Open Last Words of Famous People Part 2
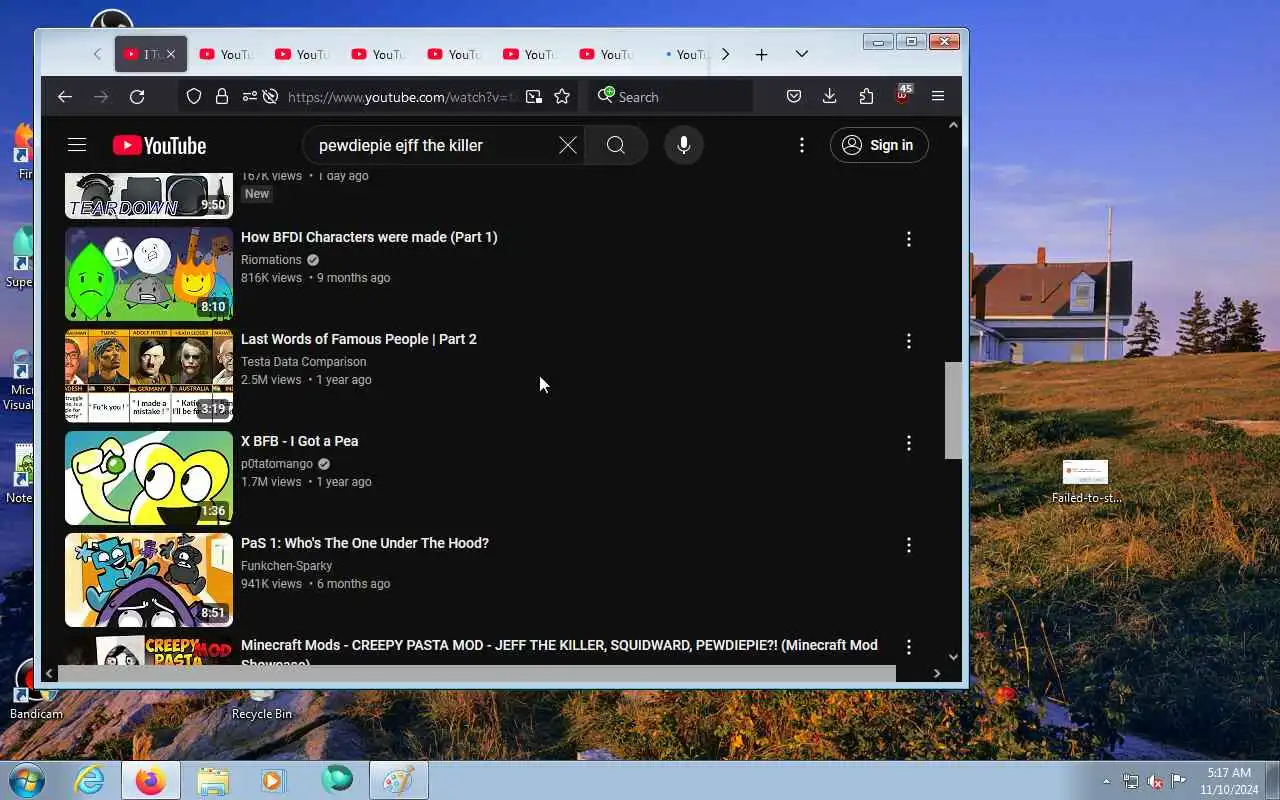The height and width of the screenshot is (800, 1280). click(359, 339)
